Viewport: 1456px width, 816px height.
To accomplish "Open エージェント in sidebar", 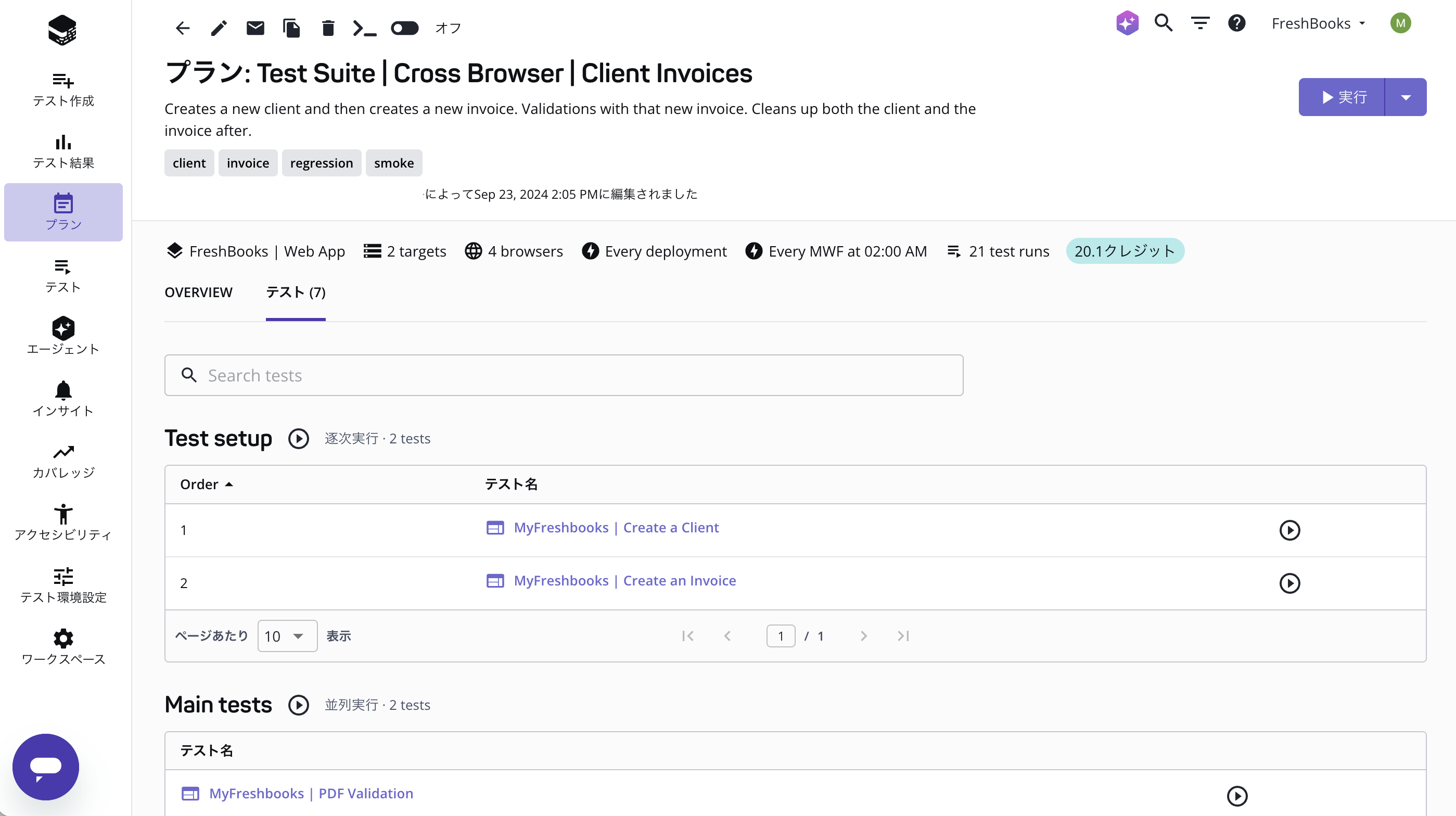I will (63, 337).
